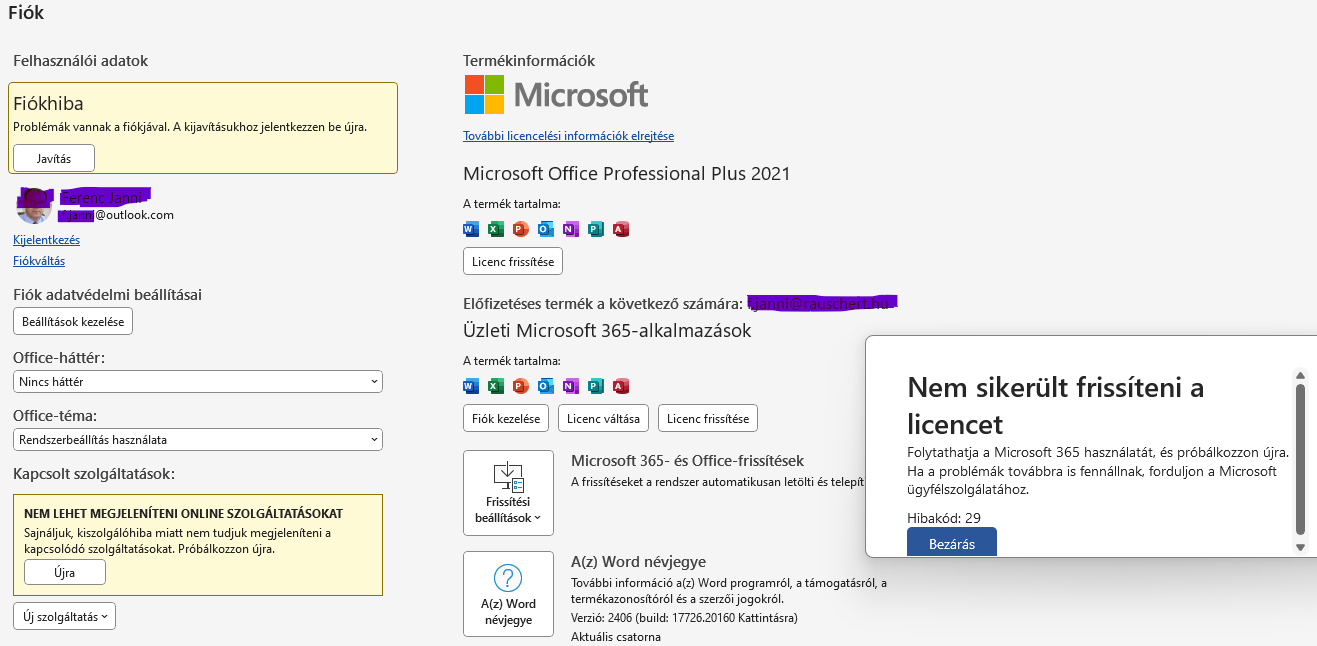Click Word icon under Office Professional Plus 2021
The image size is (1317, 646).
click(x=471, y=229)
